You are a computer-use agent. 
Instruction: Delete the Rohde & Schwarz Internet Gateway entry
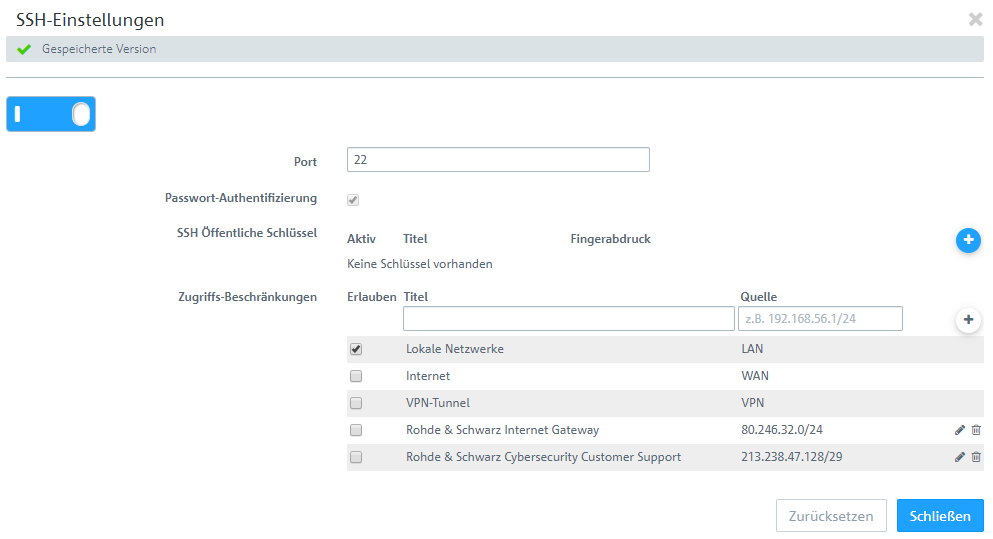point(976,430)
